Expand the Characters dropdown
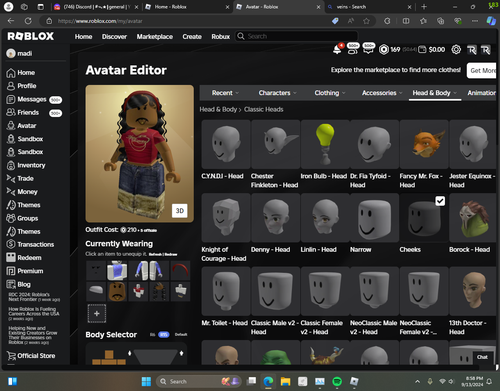This screenshot has height=391, width=500. click(277, 93)
